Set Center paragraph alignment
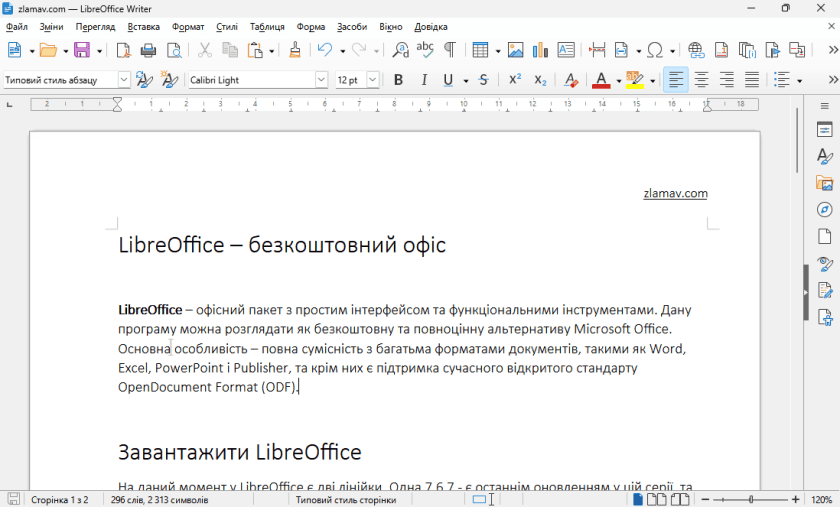This screenshot has height=507, width=840. click(701, 80)
